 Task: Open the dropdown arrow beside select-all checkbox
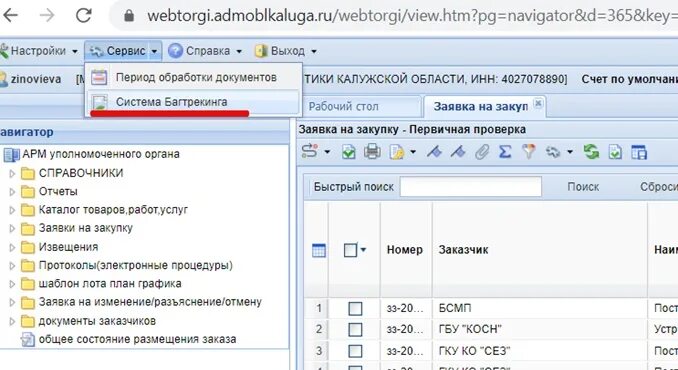(x=363, y=250)
